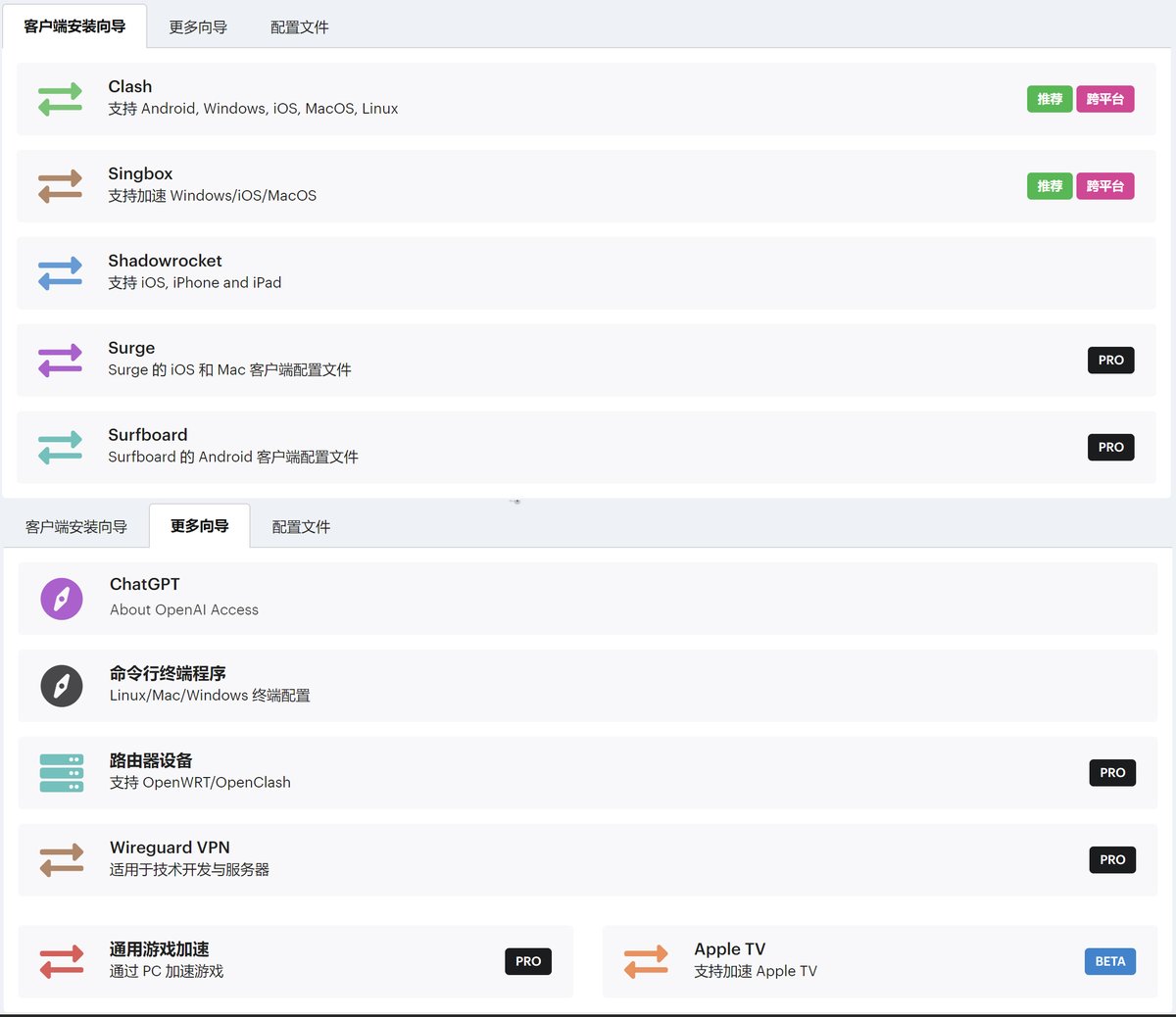Viewport: 1176px width, 1017px height.
Task: Click the pink 跨平台 badge on Singbox
Action: [1105, 186]
